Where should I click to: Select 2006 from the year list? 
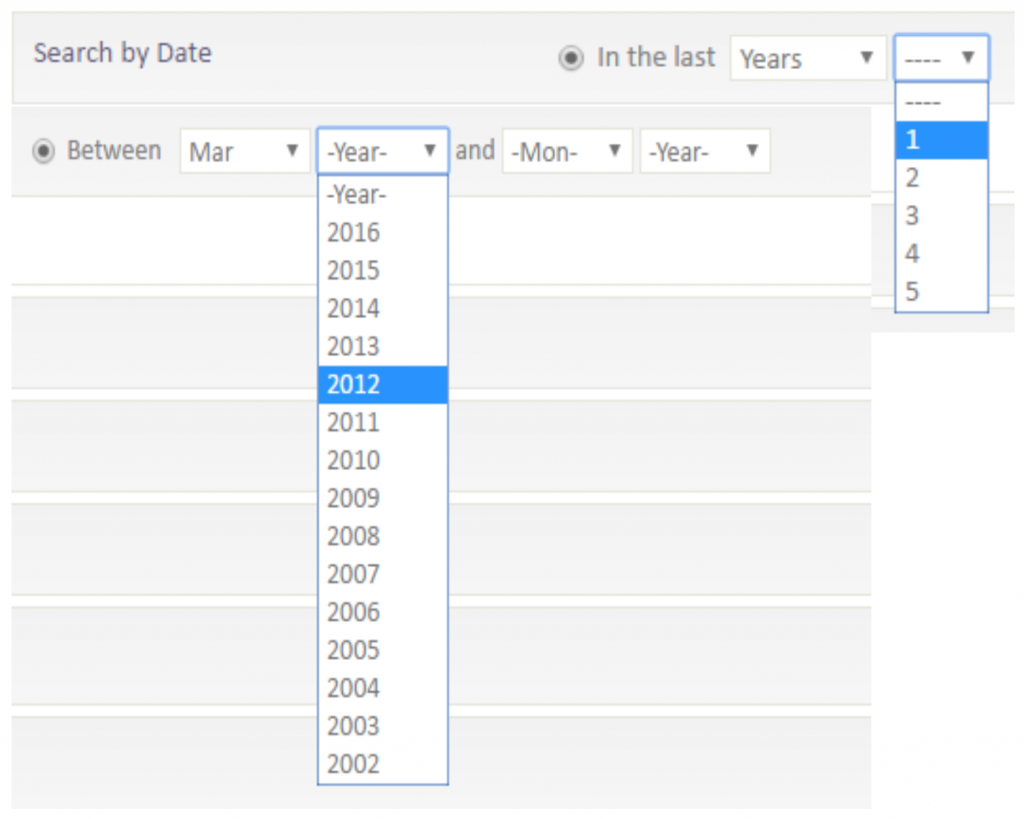point(382,613)
